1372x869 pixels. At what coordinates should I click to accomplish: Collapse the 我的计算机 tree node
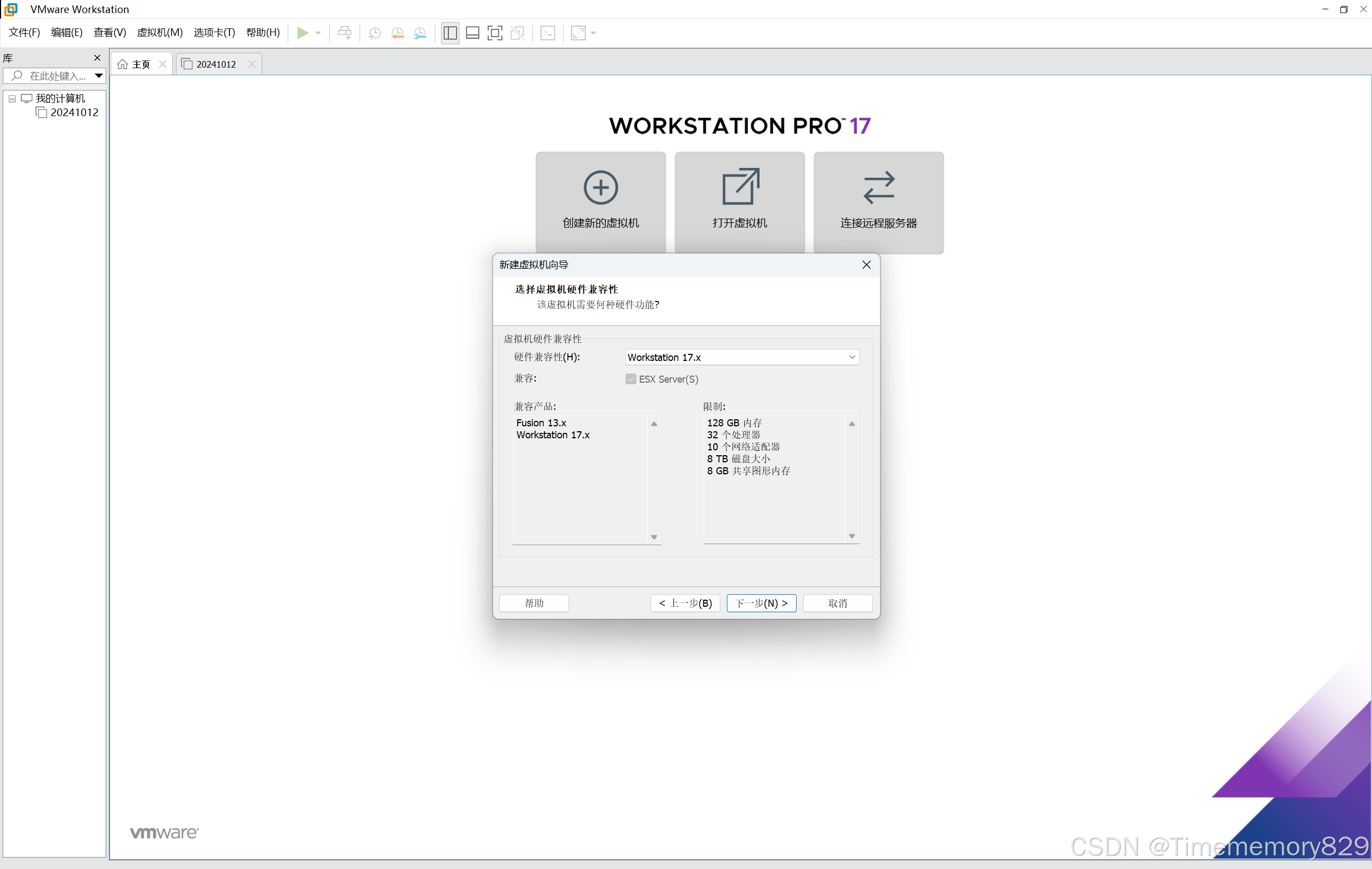(12, 99)
